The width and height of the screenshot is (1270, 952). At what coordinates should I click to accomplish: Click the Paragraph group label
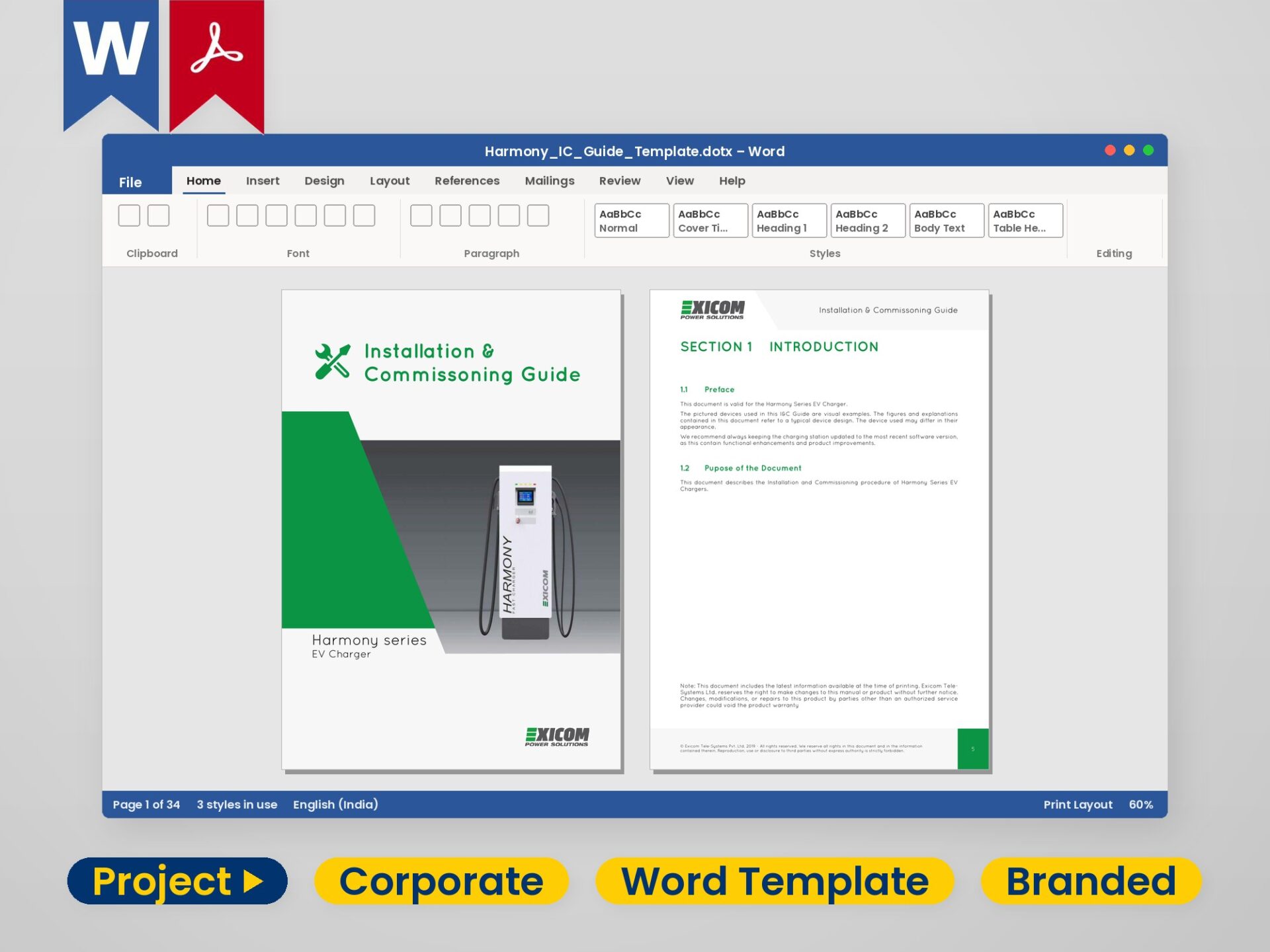pyautogui.click(x=491, y=254)
